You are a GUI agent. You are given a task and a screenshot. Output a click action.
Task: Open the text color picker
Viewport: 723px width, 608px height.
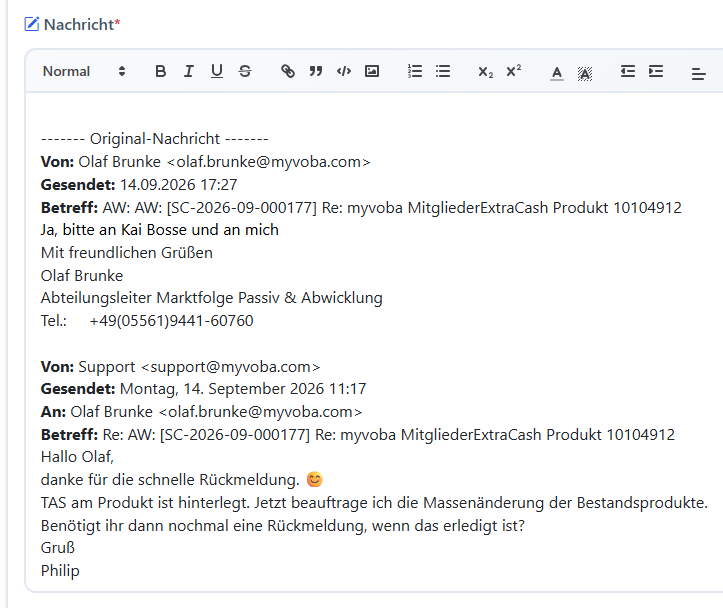click(557, 73)
